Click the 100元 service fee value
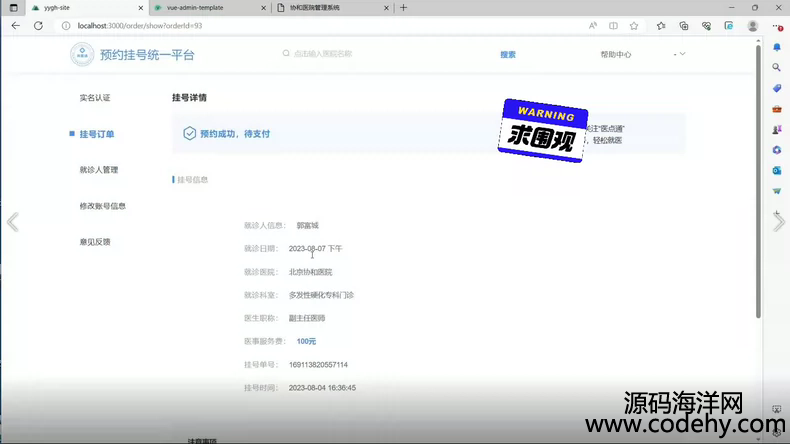Viewport: 790px width, 444px height. tap(306, 341)
